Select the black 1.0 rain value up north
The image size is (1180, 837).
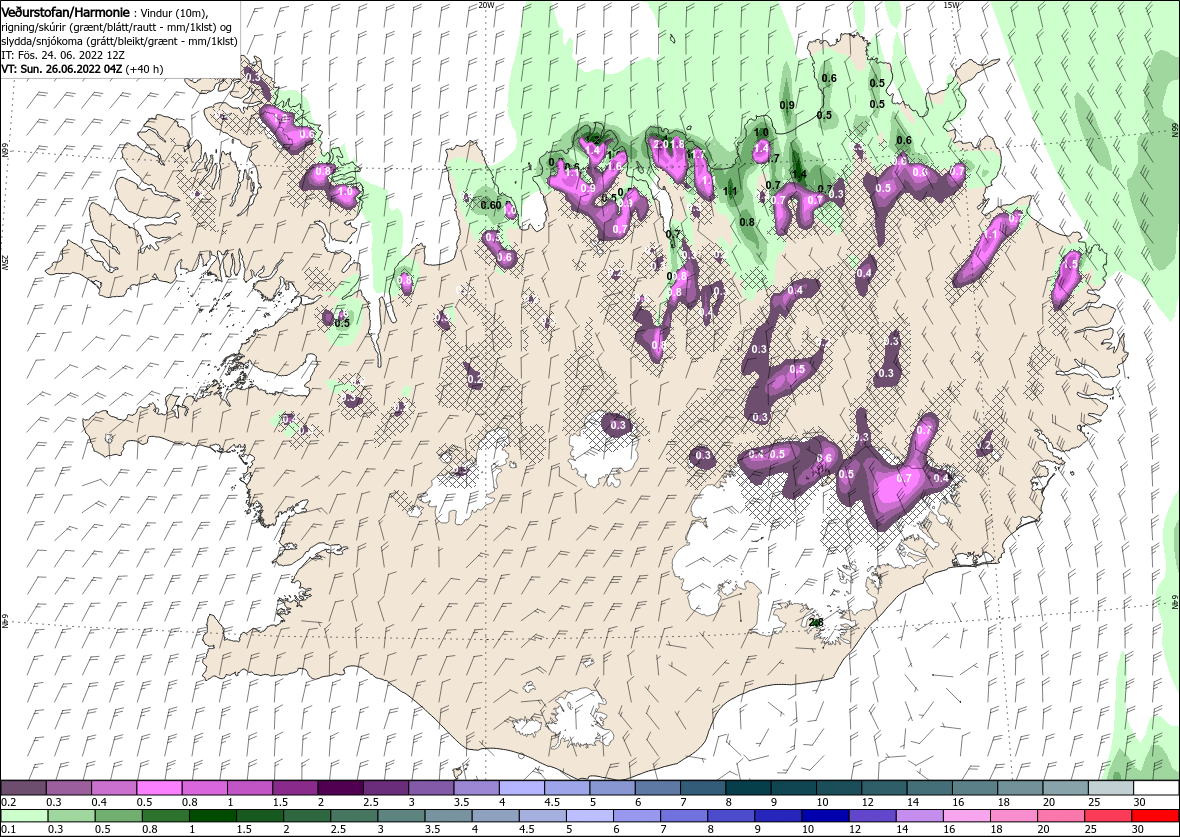tap(762, 132)
